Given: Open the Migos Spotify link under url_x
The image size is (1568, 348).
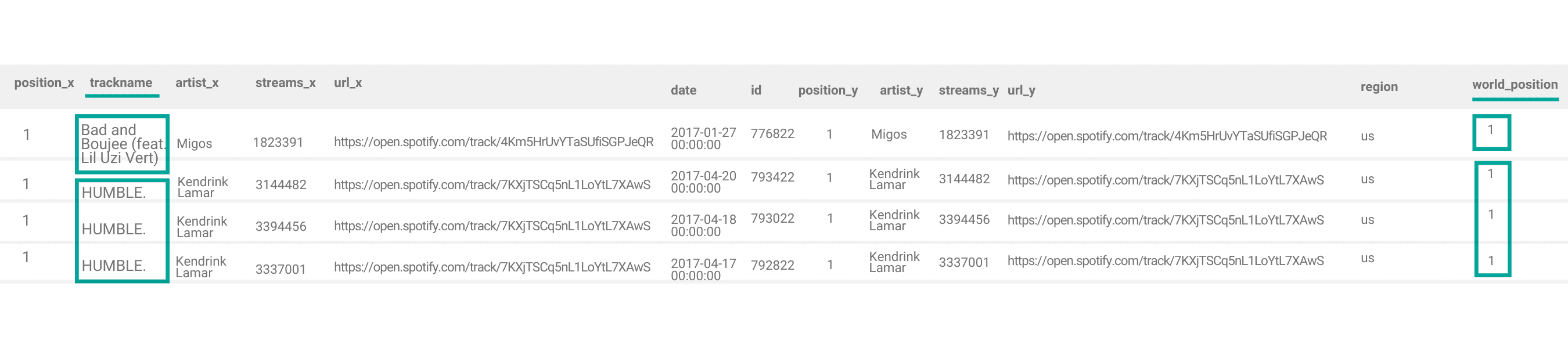Looking at the screenshot, I should click(x=493, y=142).
